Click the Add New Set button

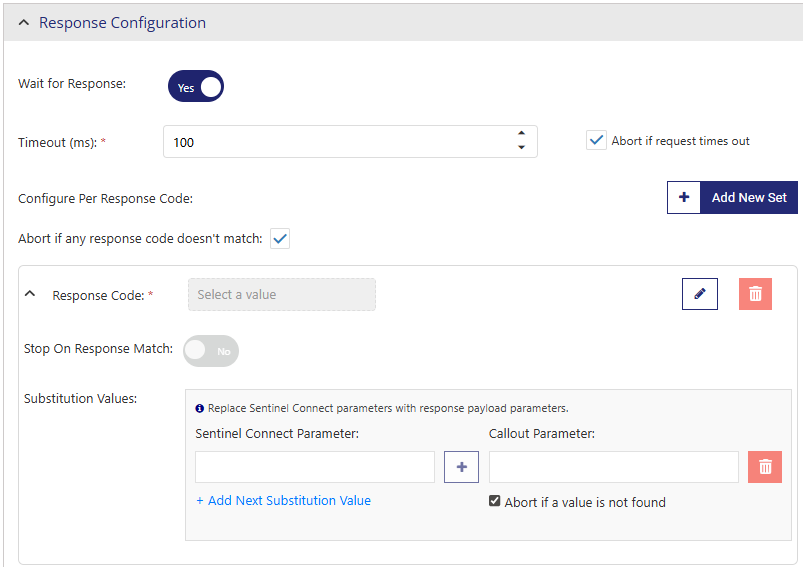(748, 198)
